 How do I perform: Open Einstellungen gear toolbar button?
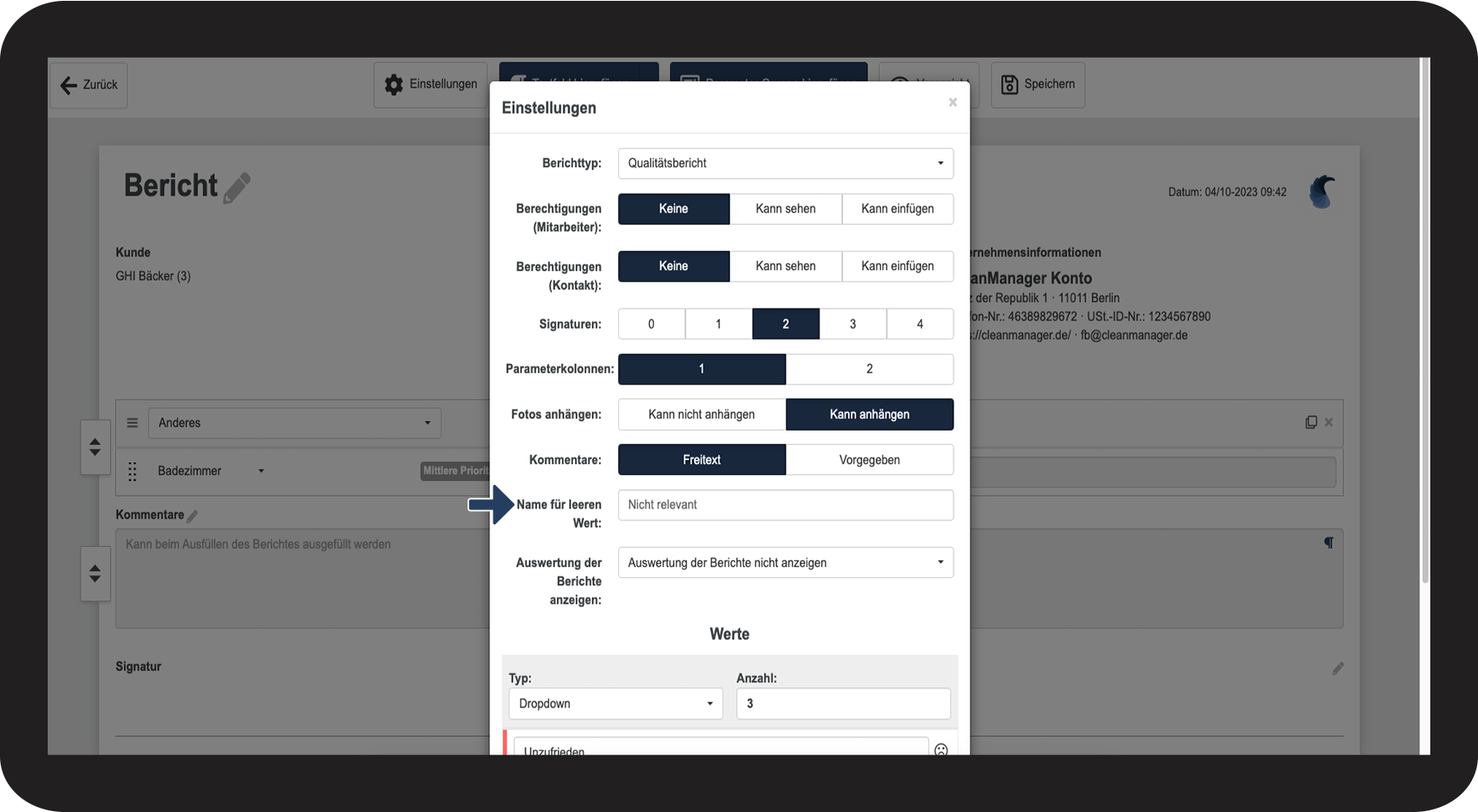tap(431, 84)
